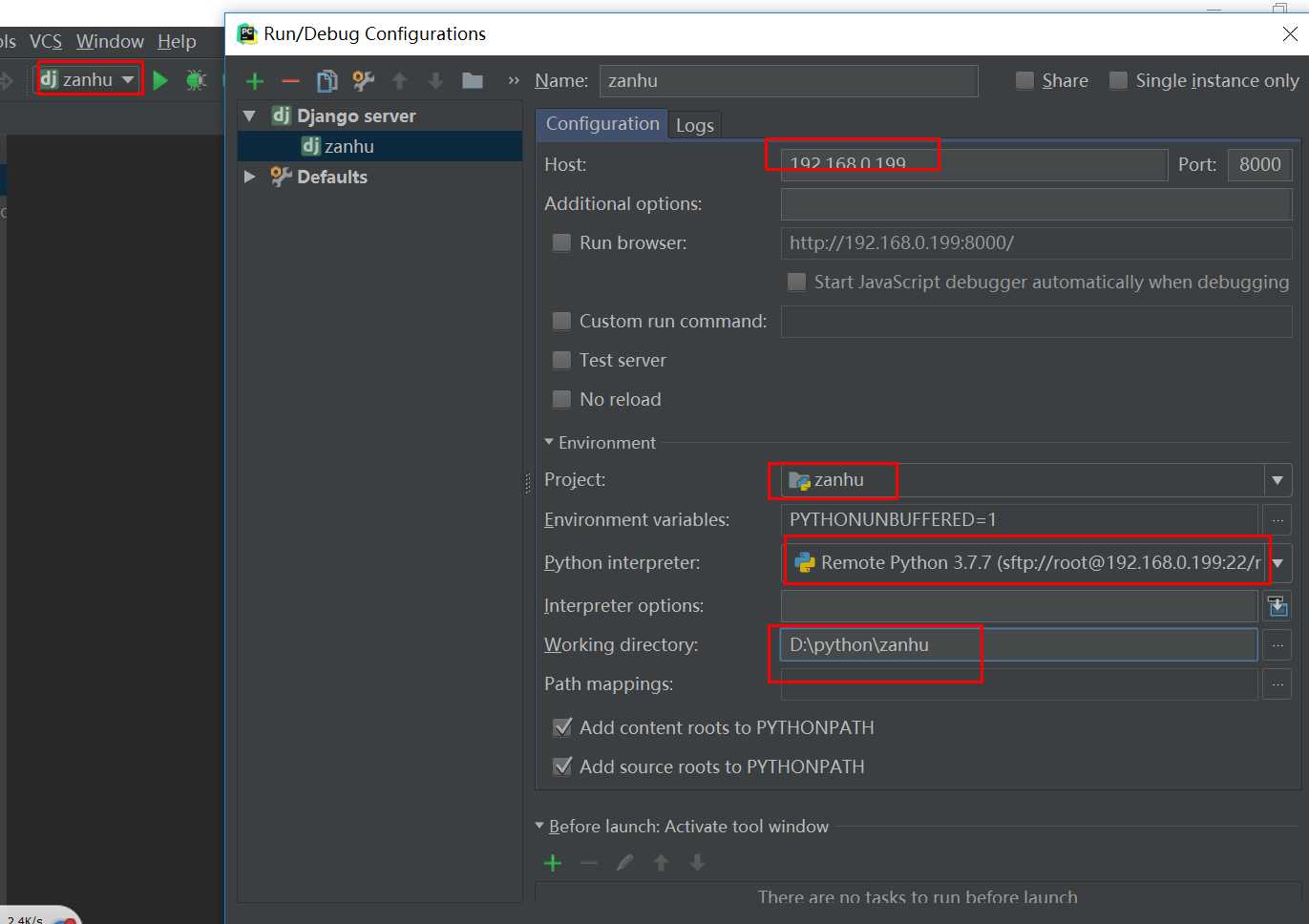
Task: Switch to the Logs tab
Action: pyautogui.click(x=695, y=125)
